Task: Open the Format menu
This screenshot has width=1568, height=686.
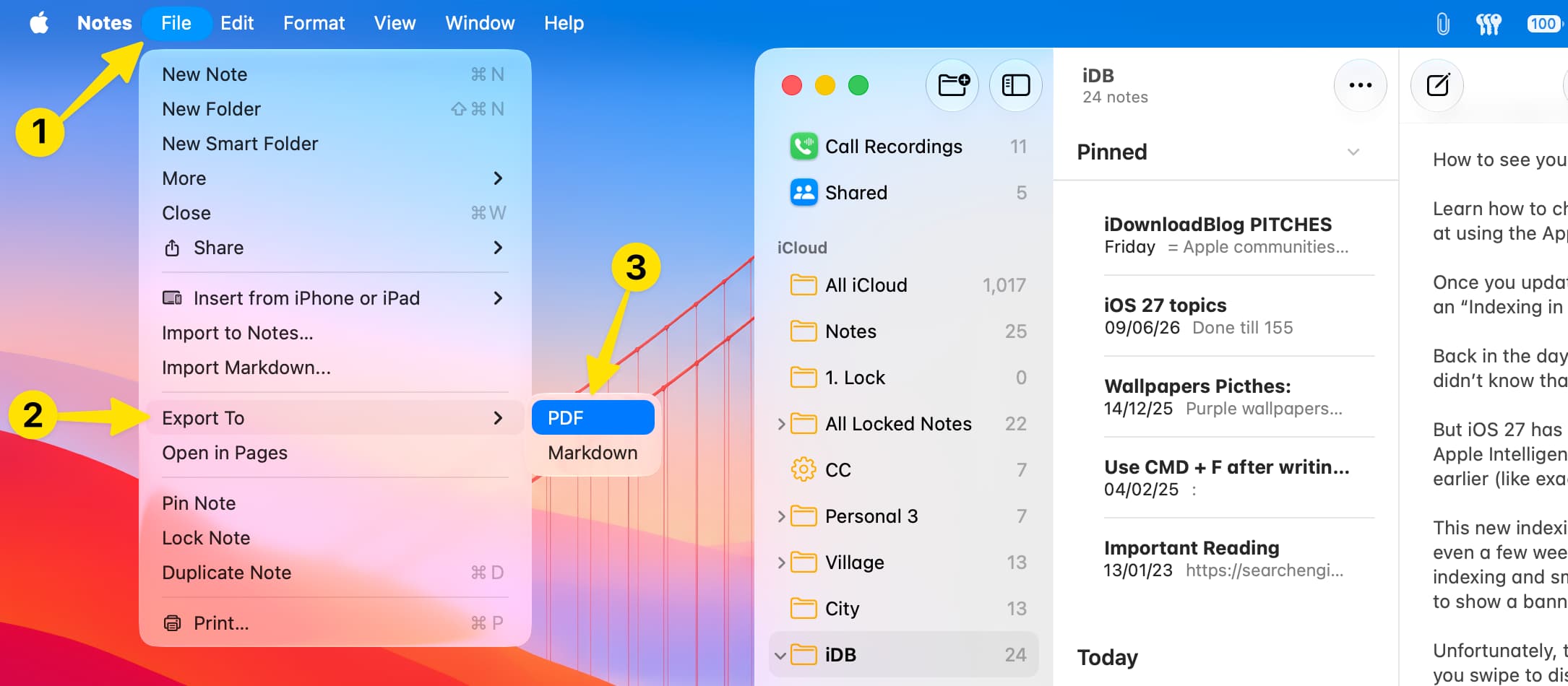Action: [x=314, y=23]
